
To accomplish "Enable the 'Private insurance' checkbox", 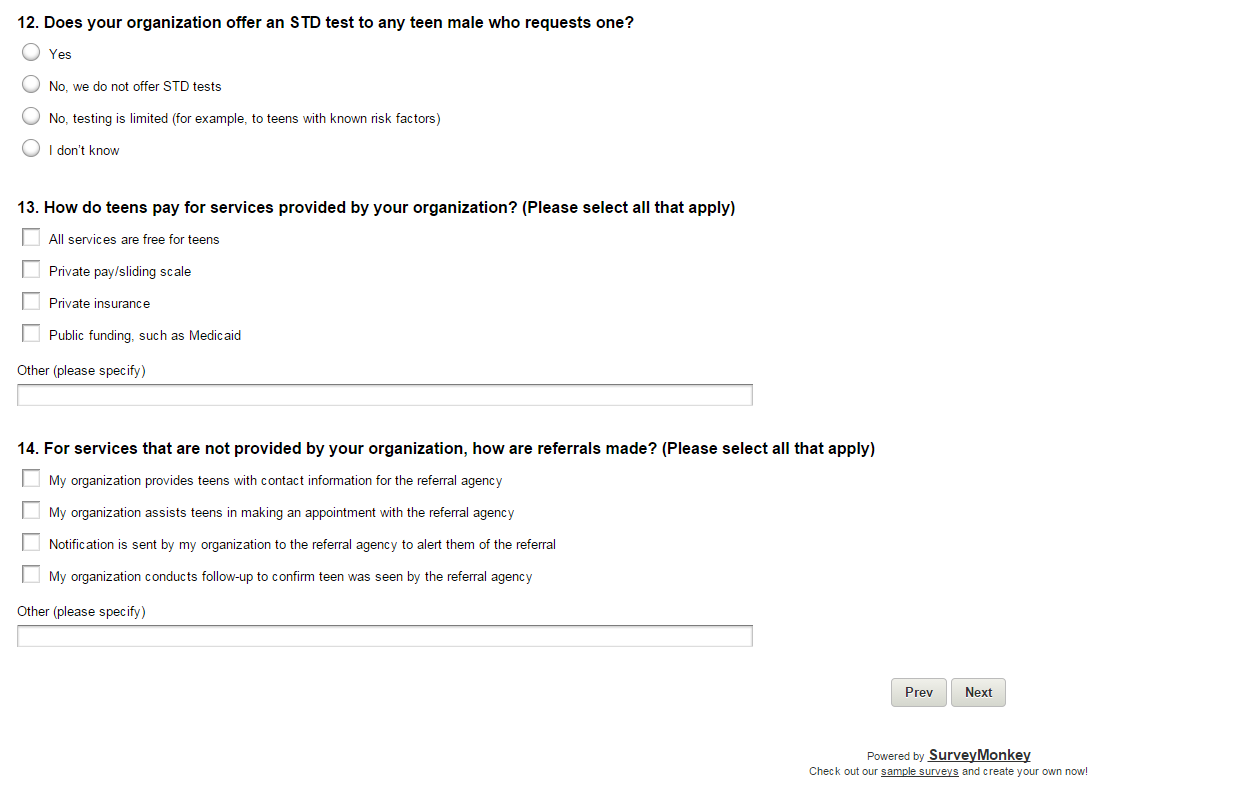I will coord(31,302).
